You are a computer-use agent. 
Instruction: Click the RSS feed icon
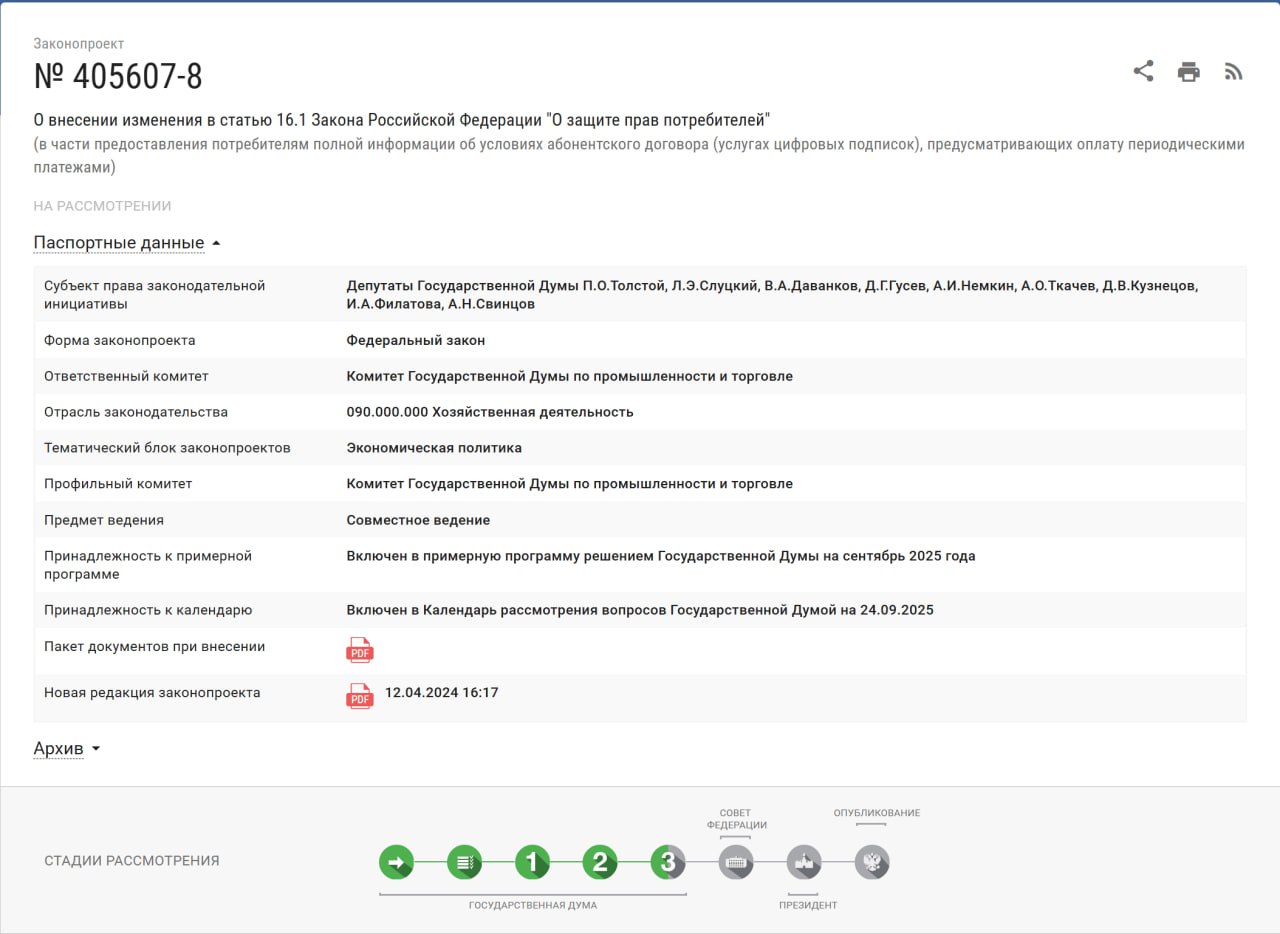point(1233,71)
